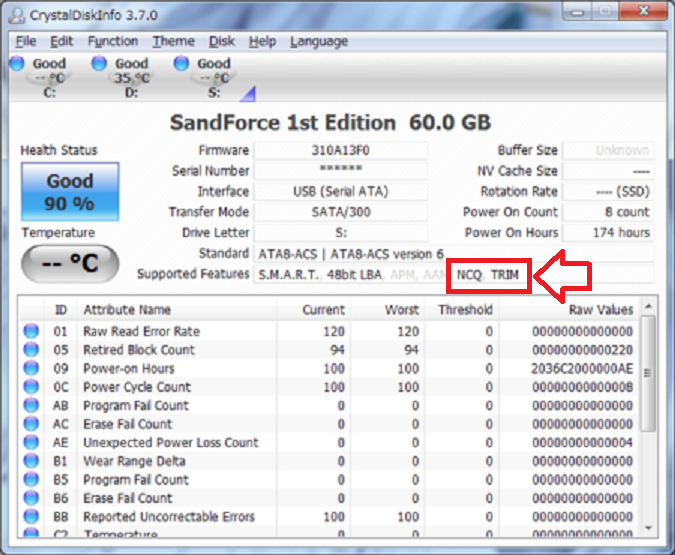
Task: Click the attribute list scroll down arrow
Action: [x=648, y=528]
